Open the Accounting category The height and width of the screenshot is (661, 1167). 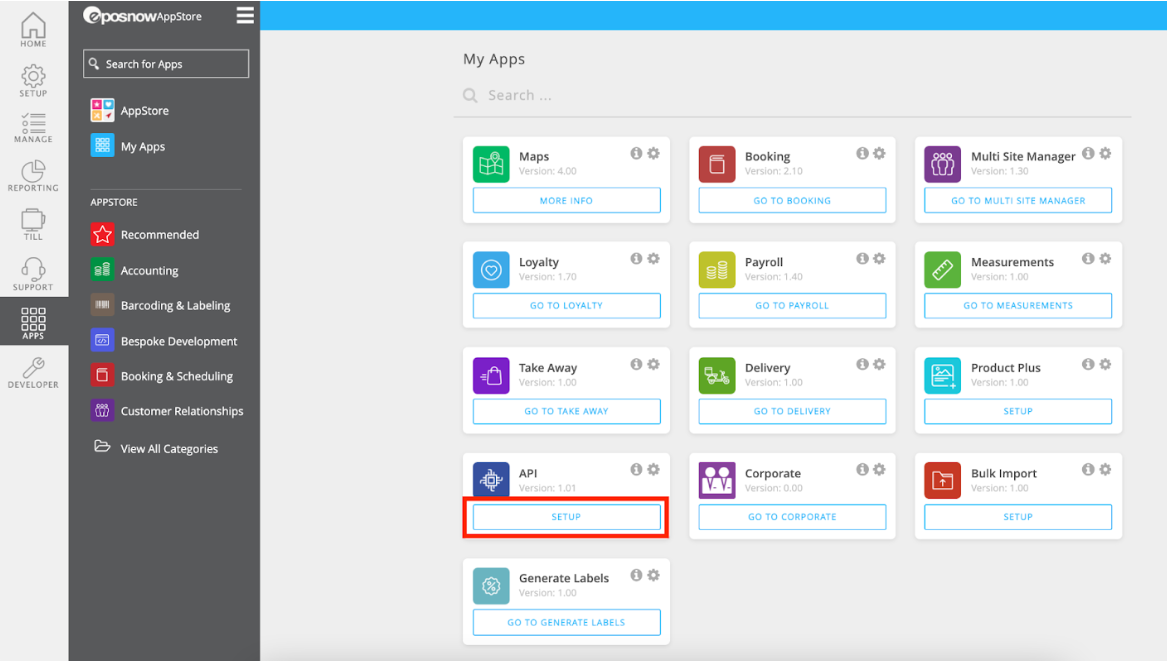(149, 271)
